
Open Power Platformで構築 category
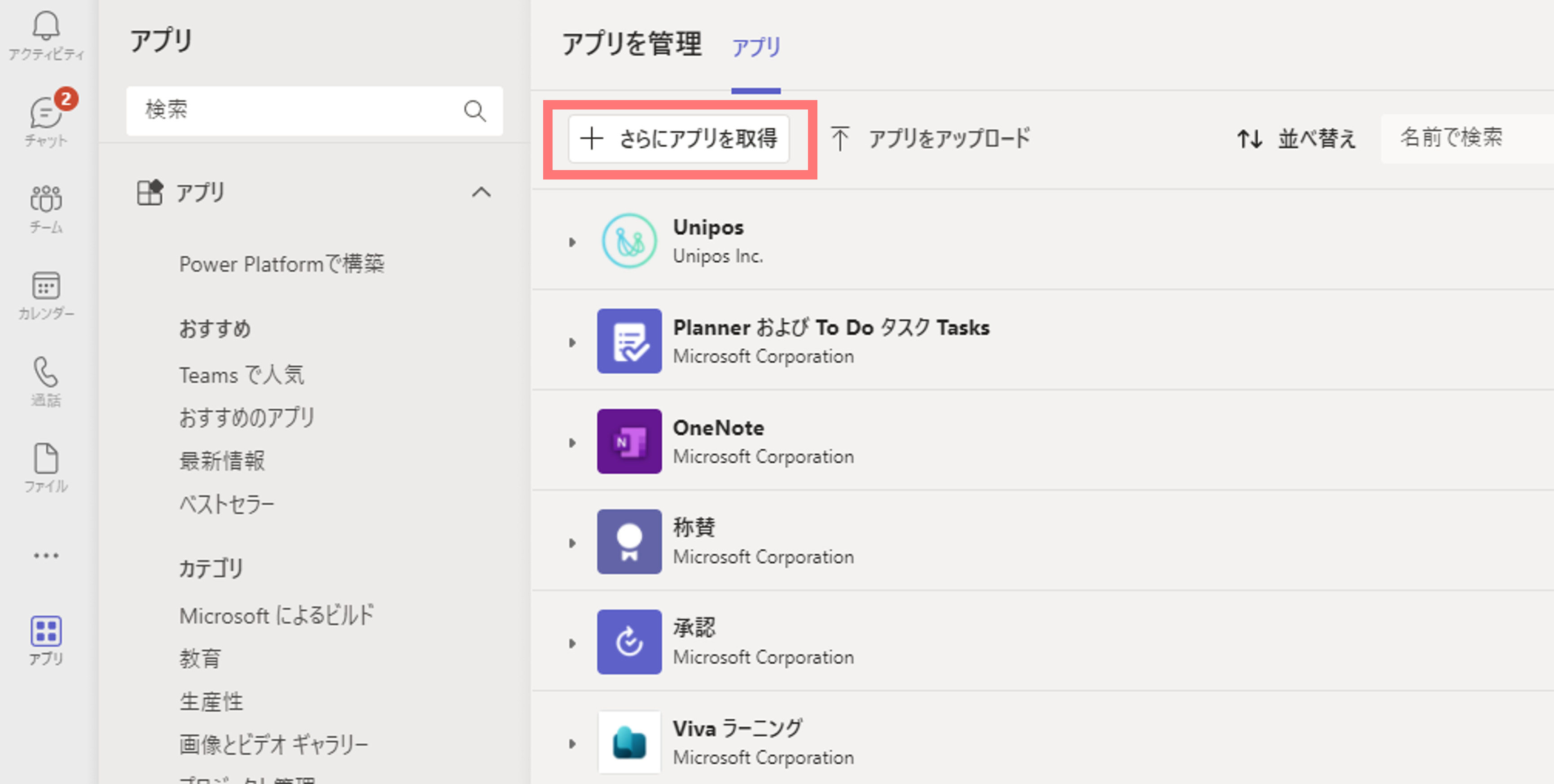[282, 264]
